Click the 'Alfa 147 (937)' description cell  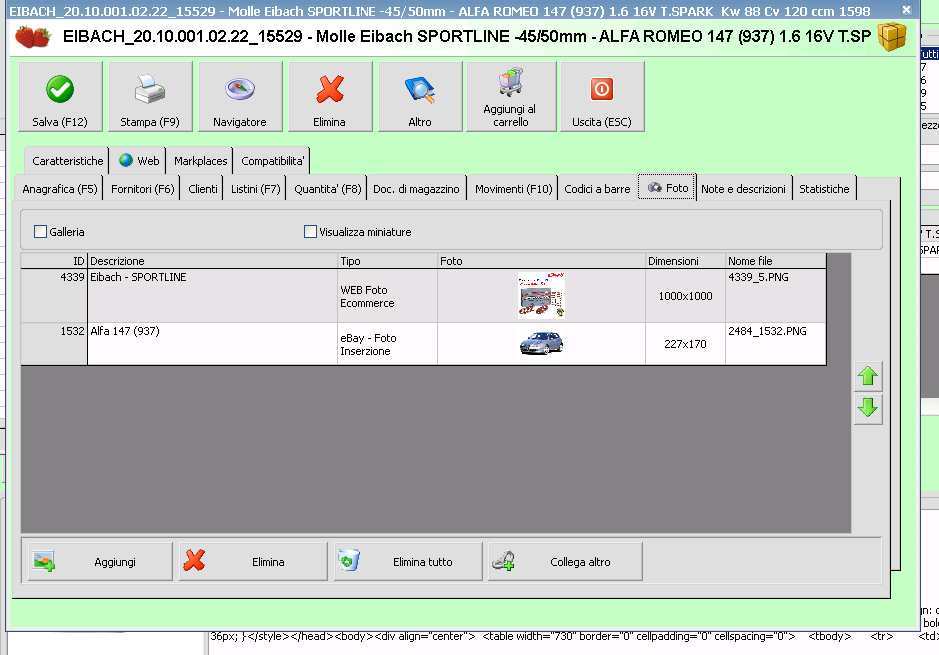pyautogui.click(x=213, y=344)
